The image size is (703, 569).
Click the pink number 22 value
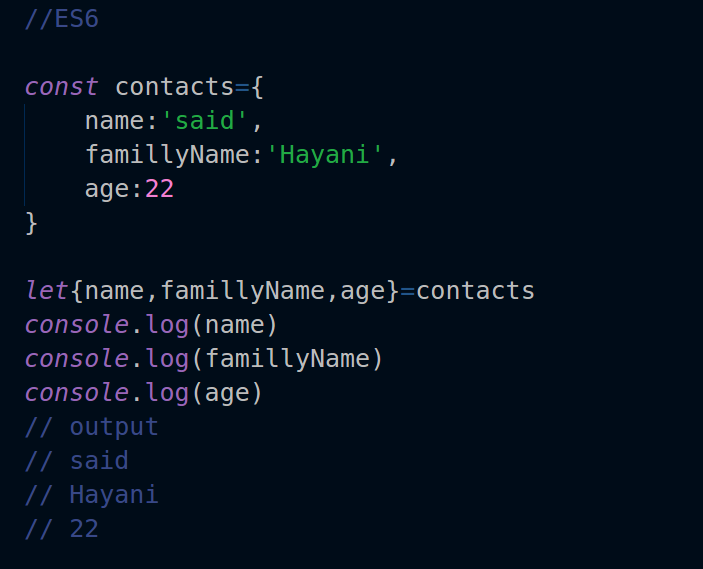[159, 188]
